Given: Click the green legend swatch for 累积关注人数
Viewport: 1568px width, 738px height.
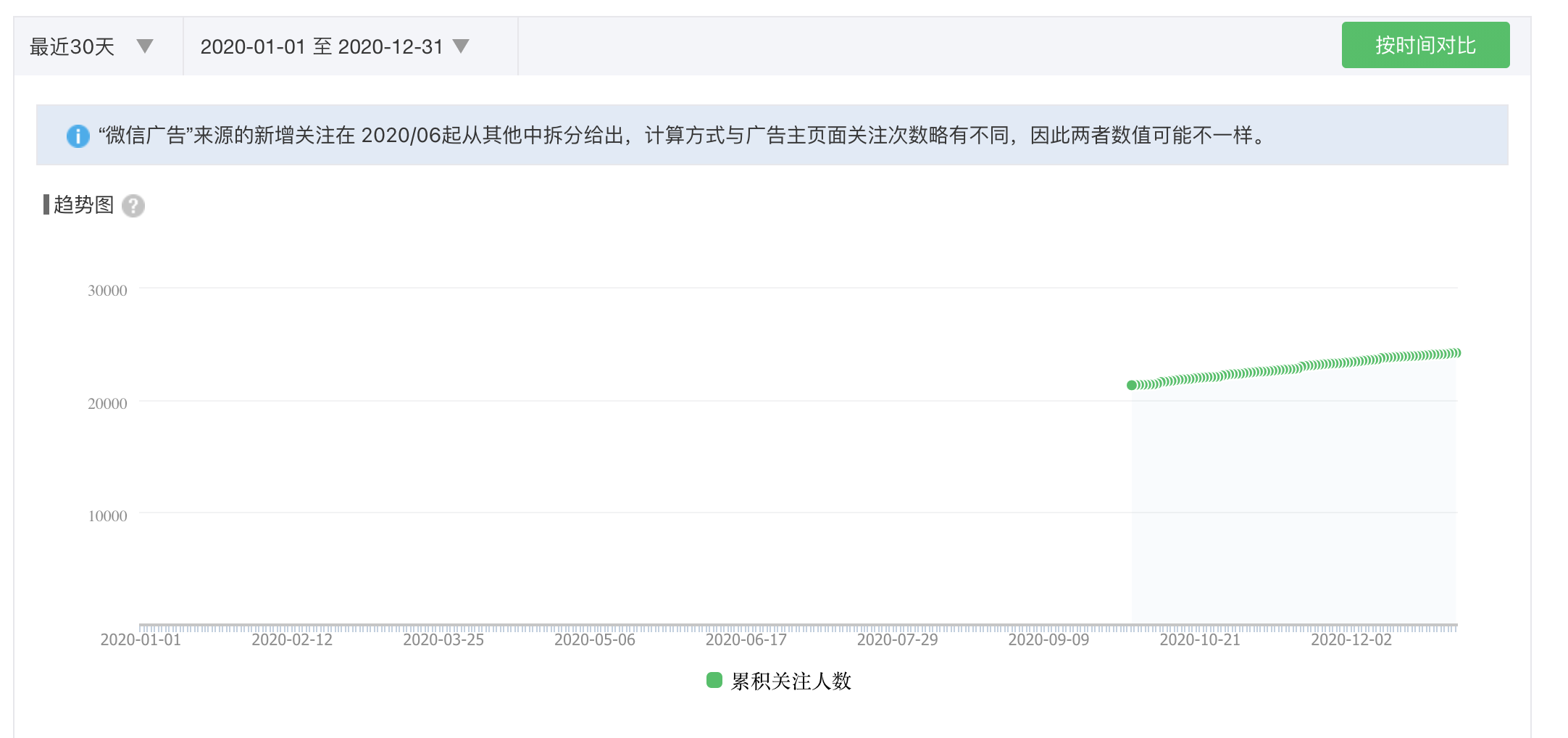Looking at the screenshot, I should coord(714,680).
